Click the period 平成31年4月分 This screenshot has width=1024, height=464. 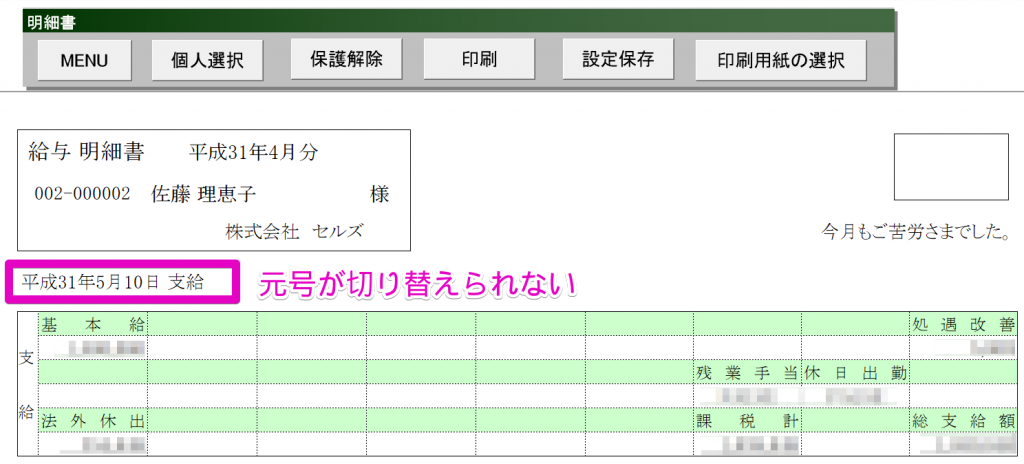point(253,153)
